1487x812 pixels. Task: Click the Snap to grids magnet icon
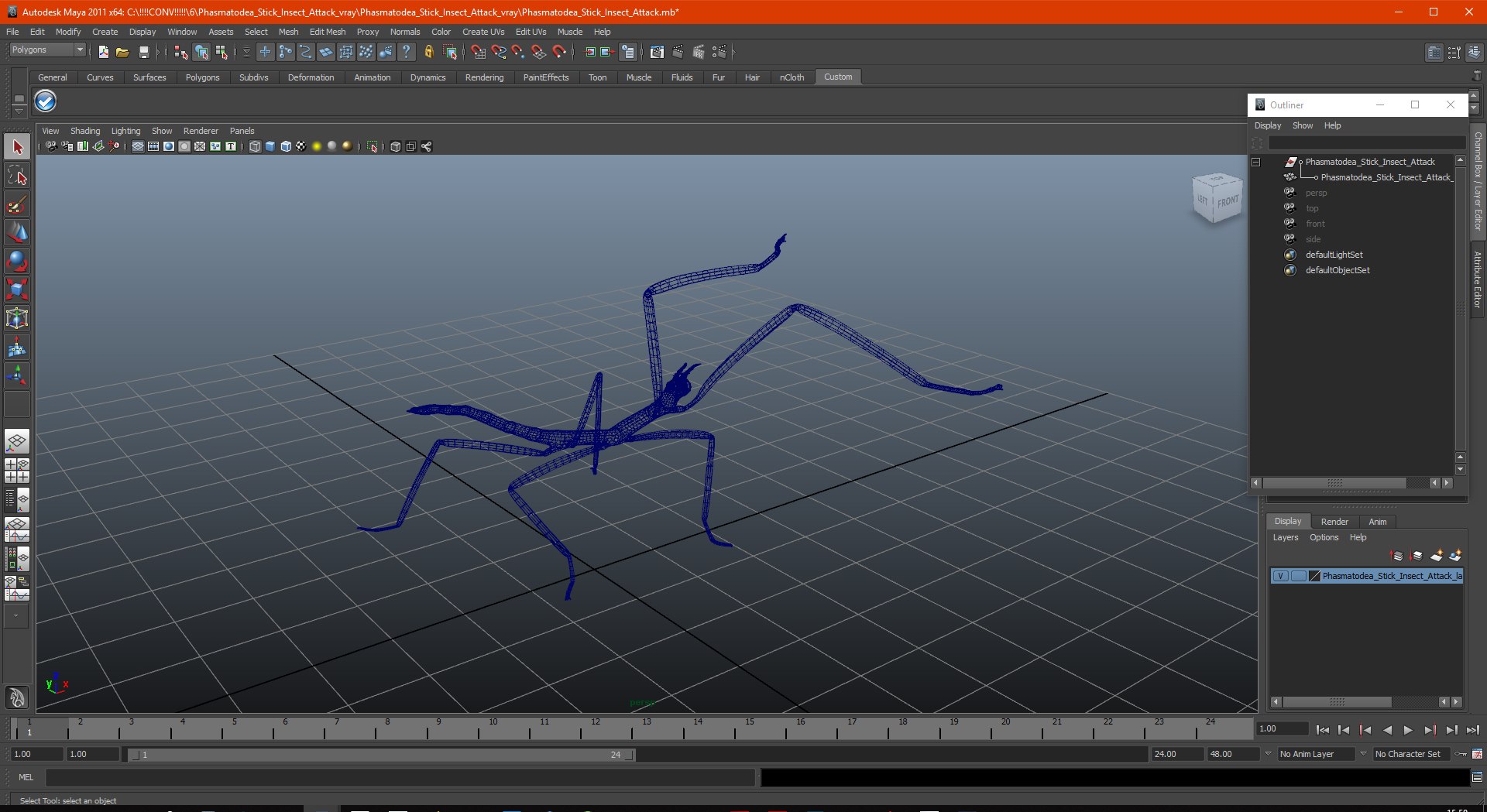[x=478, y=52]
